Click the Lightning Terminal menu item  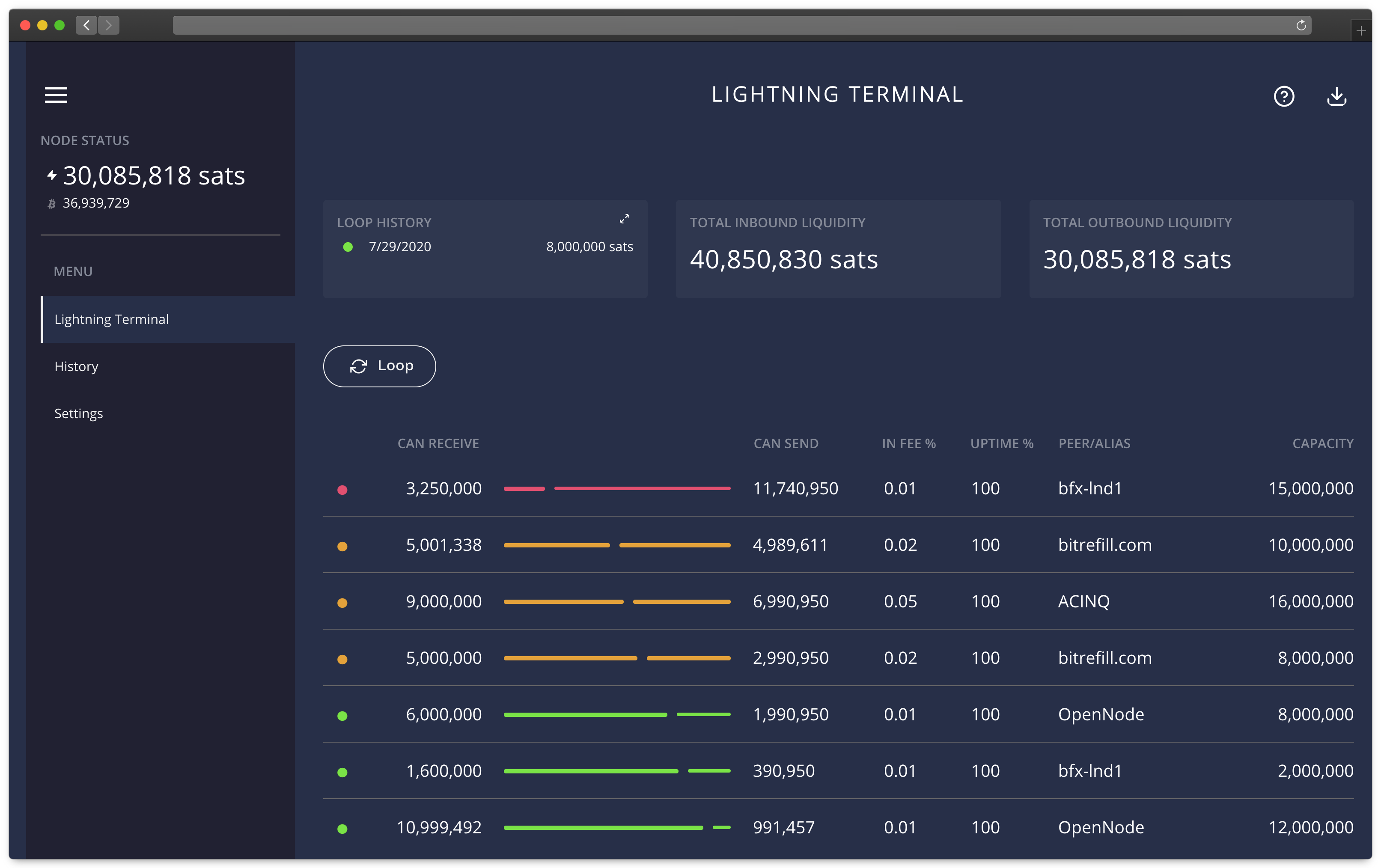point(112,319)
